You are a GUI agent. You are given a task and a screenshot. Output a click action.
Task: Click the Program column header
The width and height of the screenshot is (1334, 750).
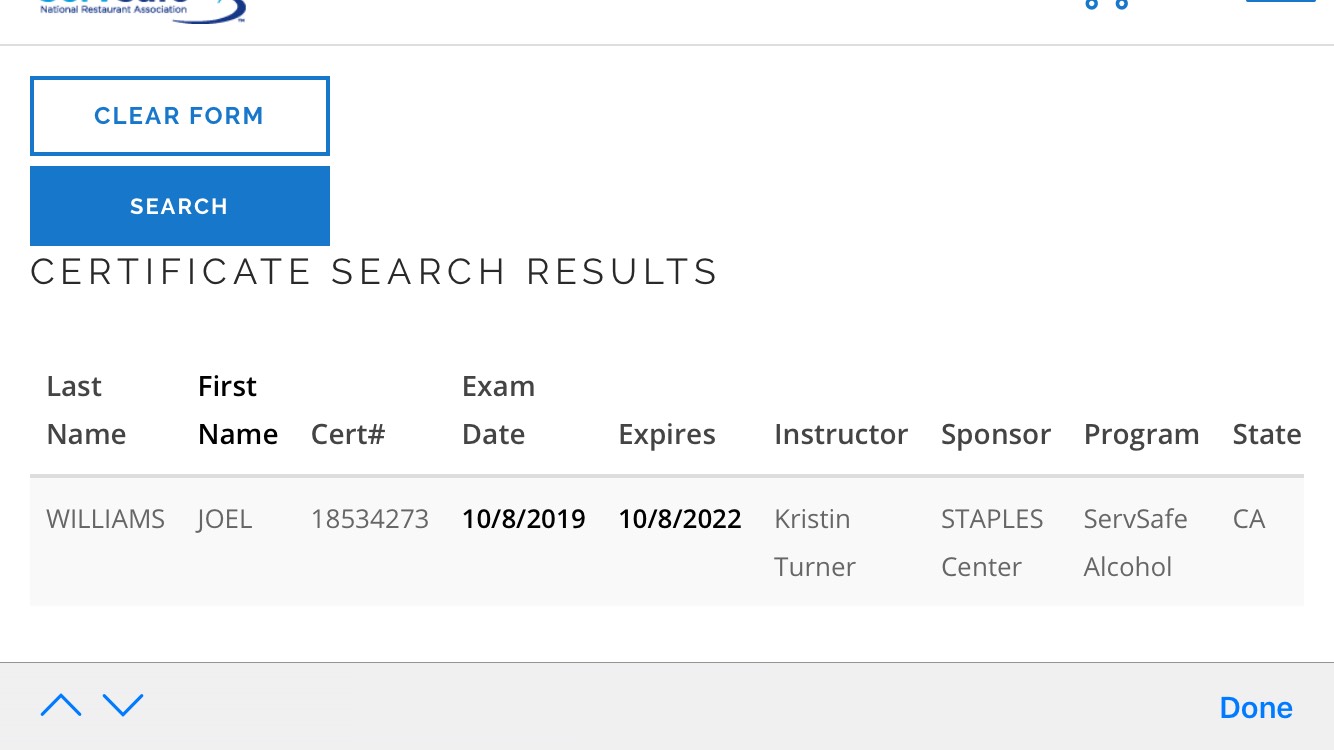(1141, 435)
